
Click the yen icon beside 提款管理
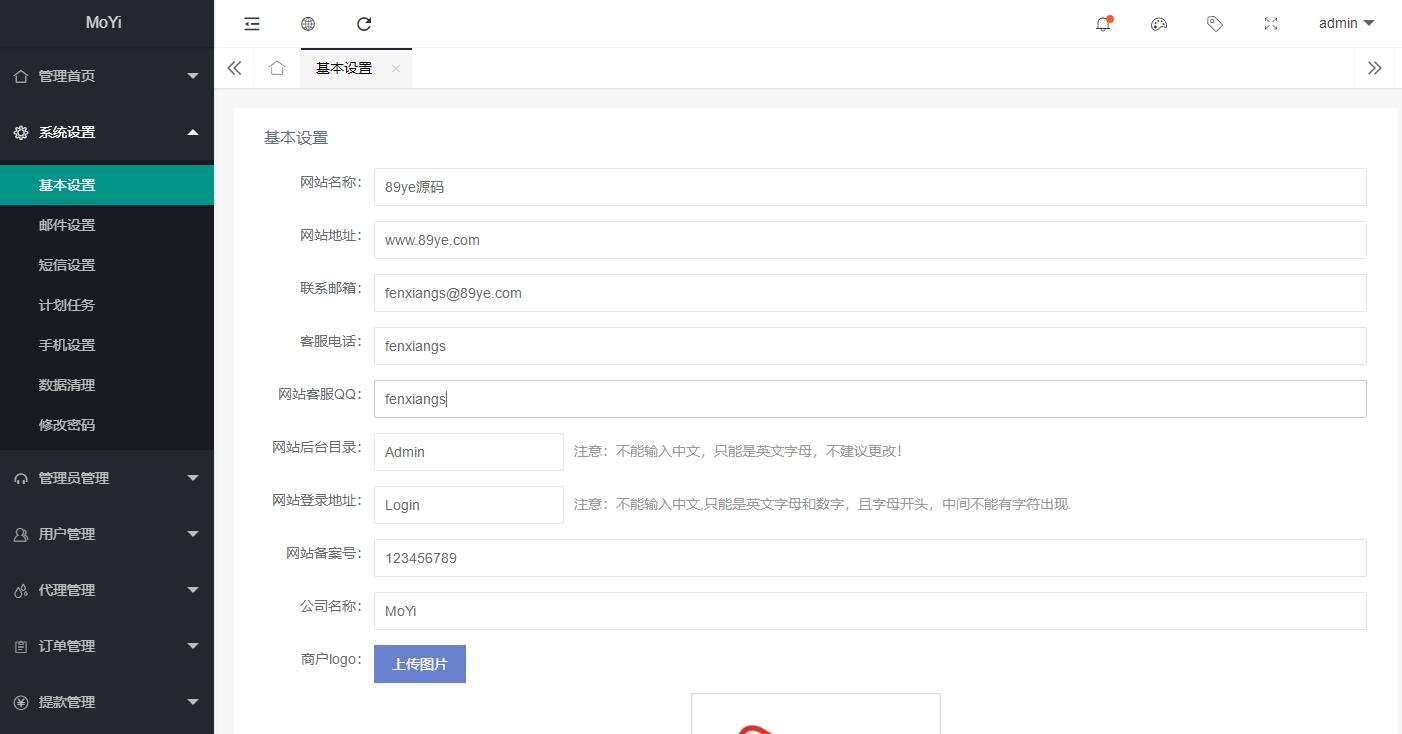pos(21,702)
